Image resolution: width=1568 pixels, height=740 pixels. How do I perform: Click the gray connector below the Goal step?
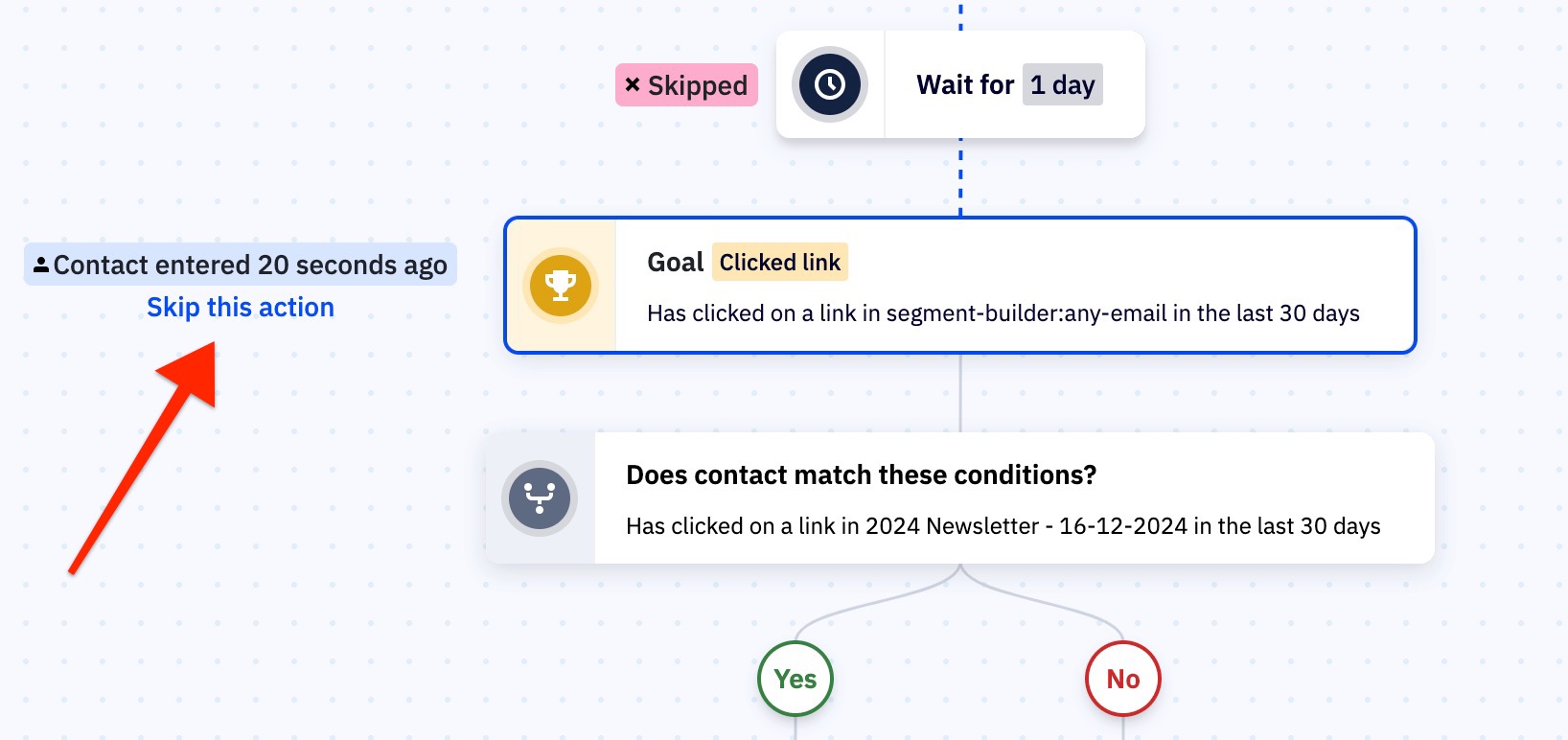[x=960, y=393]
